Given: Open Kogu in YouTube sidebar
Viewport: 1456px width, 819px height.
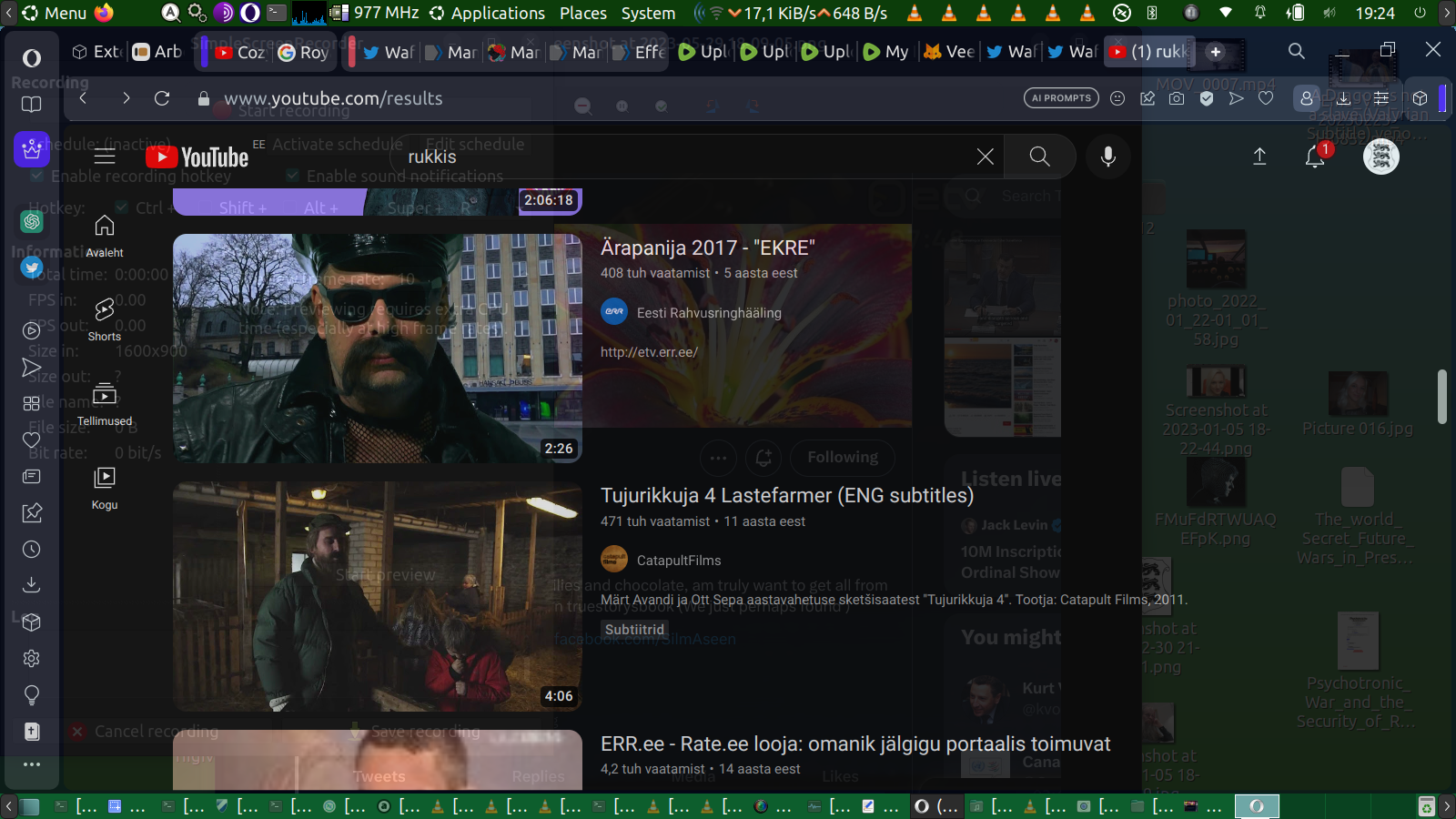Looking at the screenshot, I should [105, 488].
